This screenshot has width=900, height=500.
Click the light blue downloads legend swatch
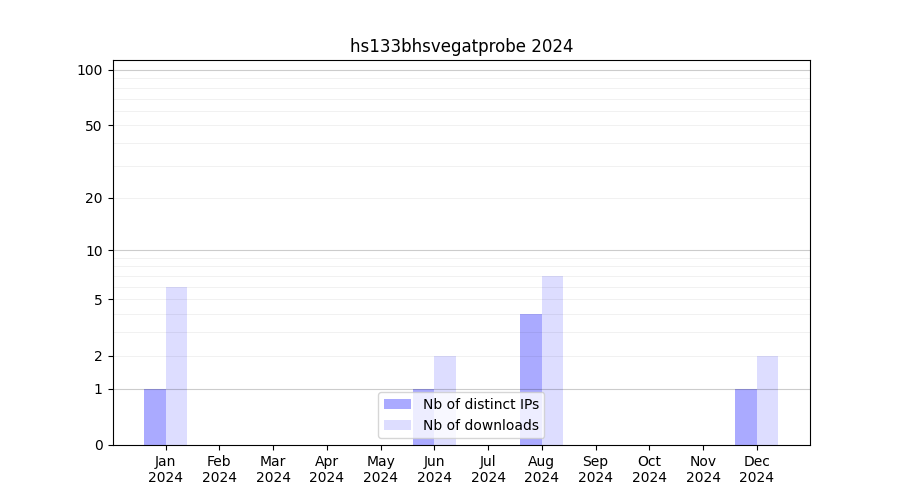point(397,425)
